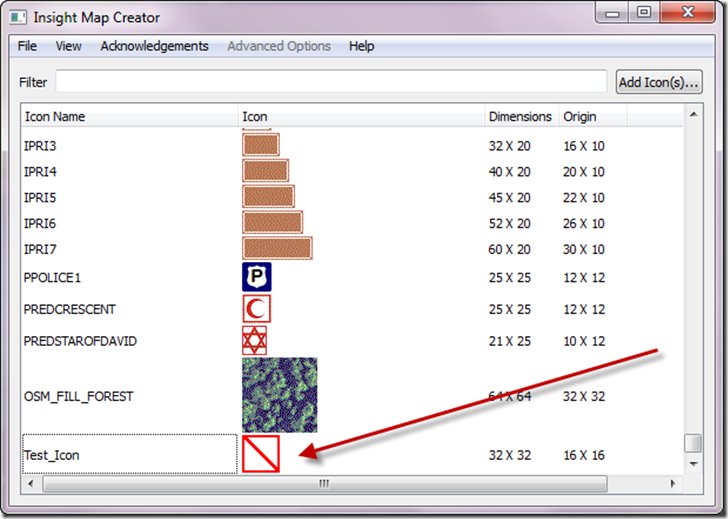Click the IPRI5 brown bar icon
The width and height of the screenshot is (728, 519).
pos(268,197)
